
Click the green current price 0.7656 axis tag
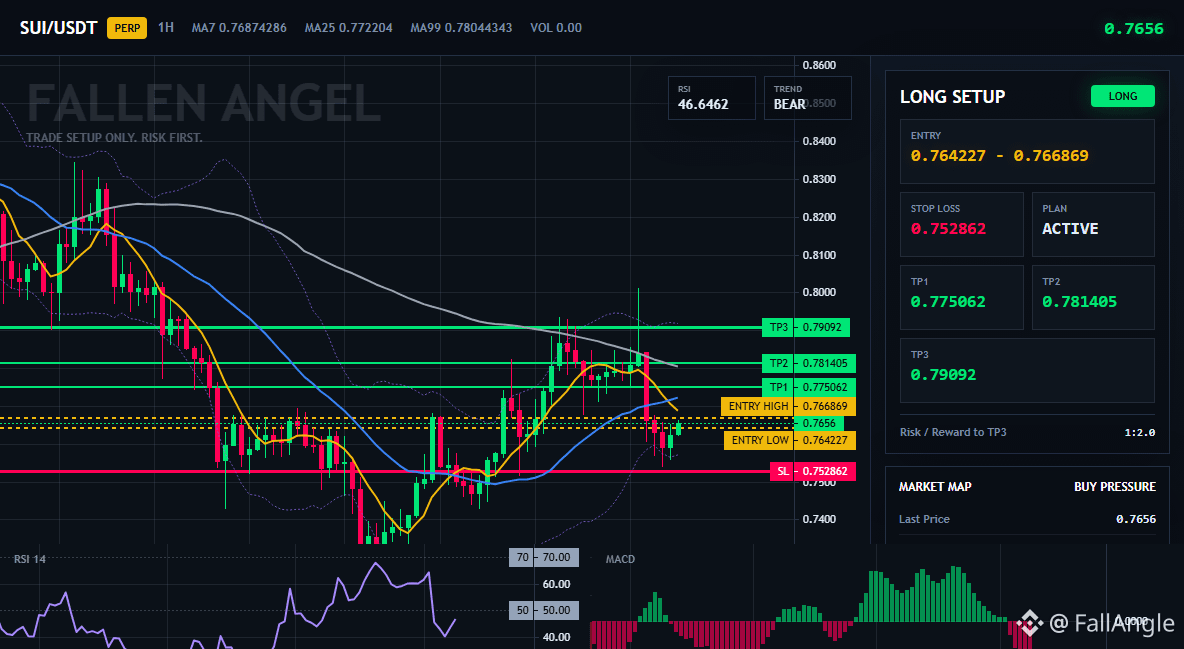pos(819,423)
